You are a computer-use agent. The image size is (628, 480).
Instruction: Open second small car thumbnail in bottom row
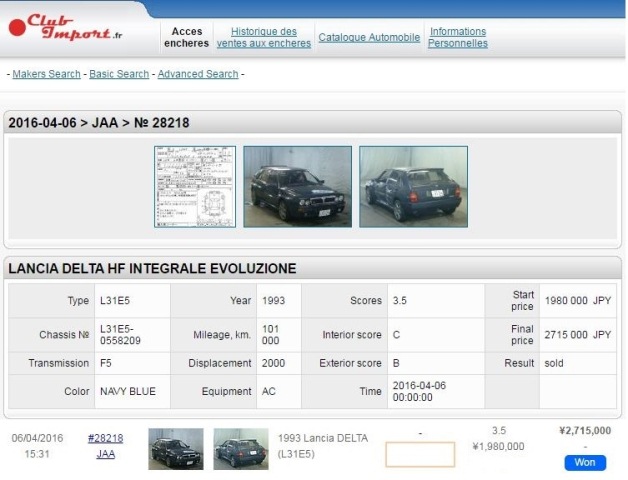[x=240, y=449]
